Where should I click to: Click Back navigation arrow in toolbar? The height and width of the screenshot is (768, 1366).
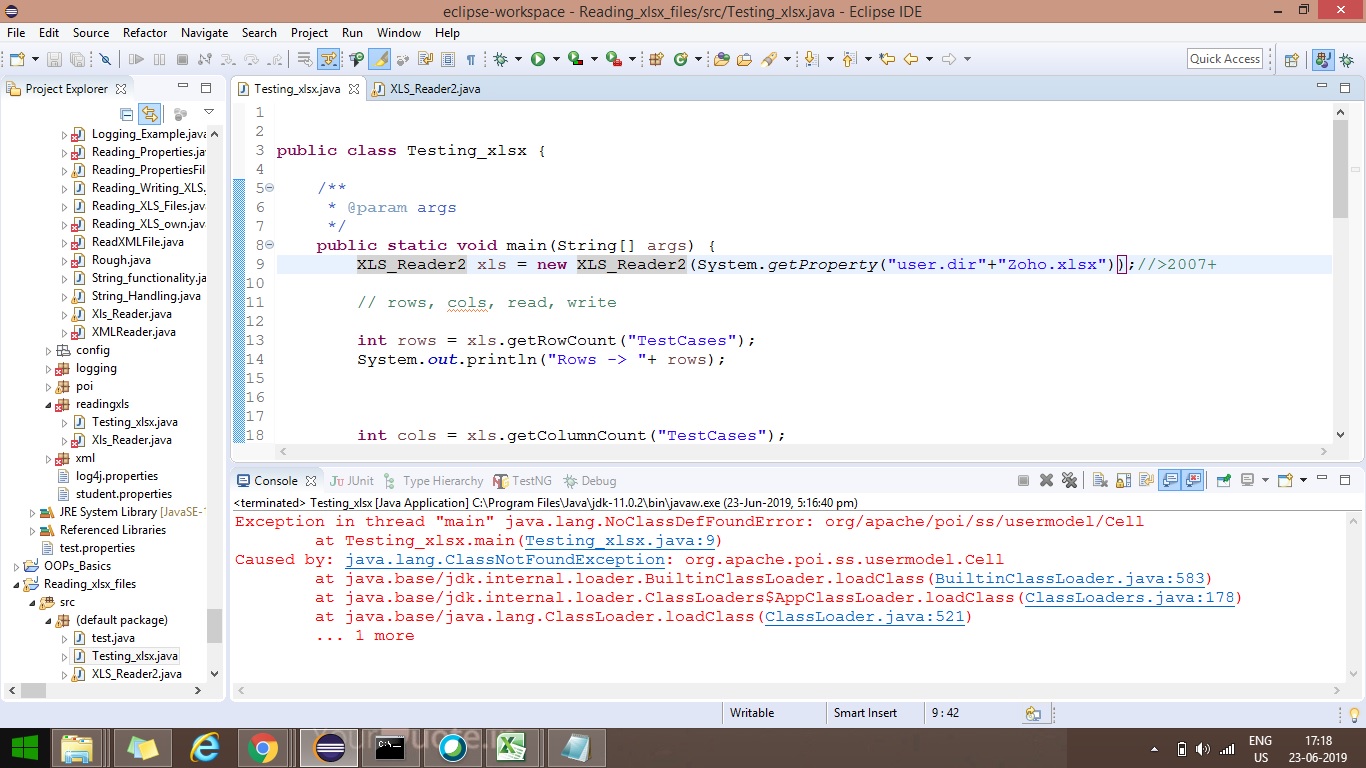tap(911, 60)
